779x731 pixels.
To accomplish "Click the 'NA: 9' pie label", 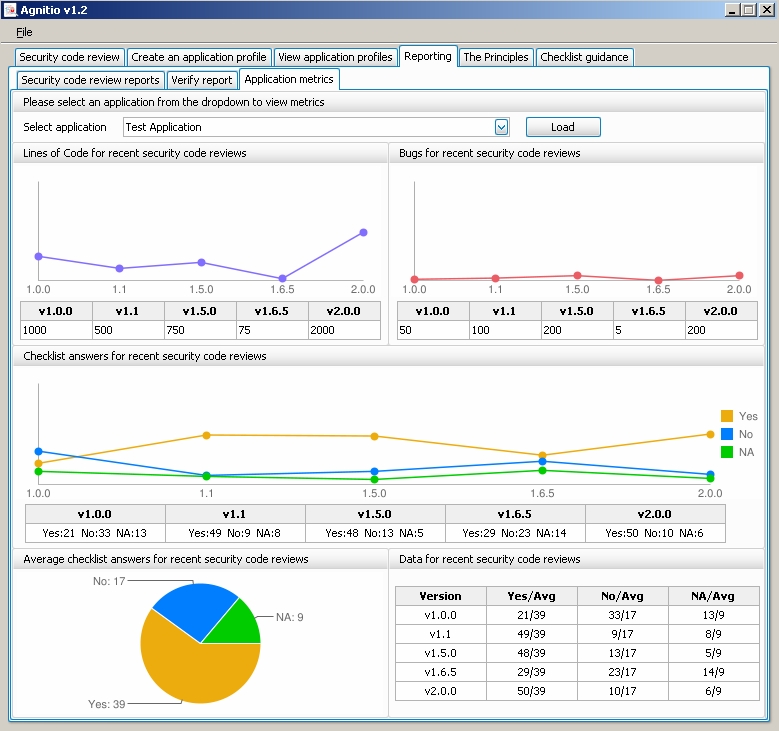I will (x=290, y=617).
